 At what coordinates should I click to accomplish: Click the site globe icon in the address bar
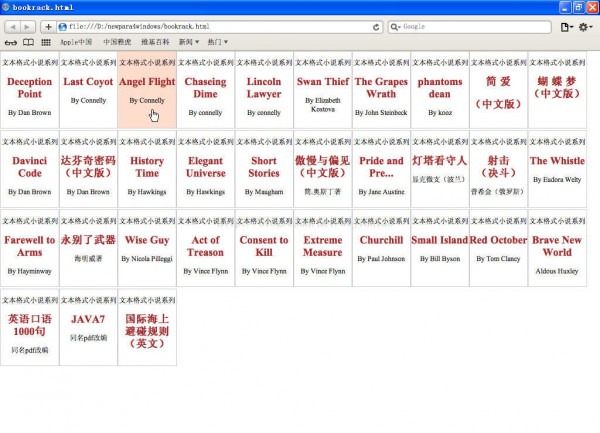pyautogui.click(x=62, y=27)
